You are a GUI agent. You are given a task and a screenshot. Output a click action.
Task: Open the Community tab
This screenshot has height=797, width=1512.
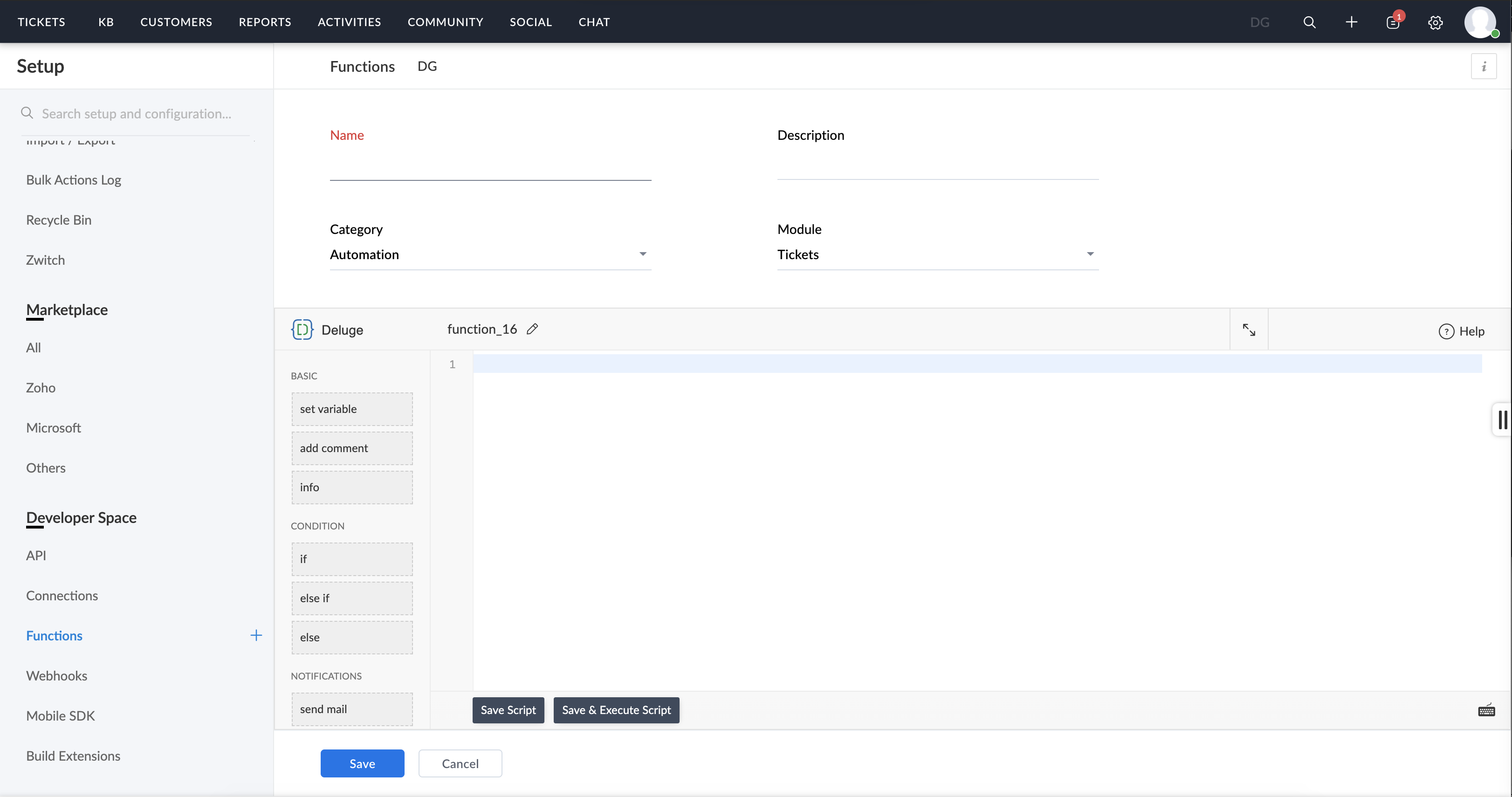[x=446, y=22]
